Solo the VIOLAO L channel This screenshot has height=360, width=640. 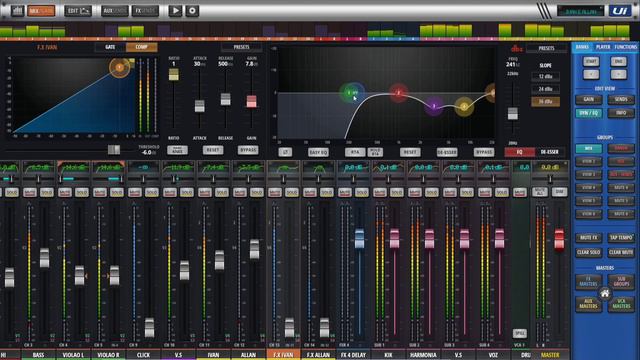[82, 192]
